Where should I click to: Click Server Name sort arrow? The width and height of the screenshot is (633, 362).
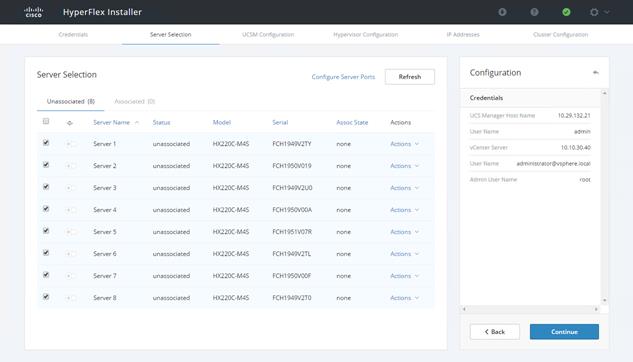pos(137,122)
